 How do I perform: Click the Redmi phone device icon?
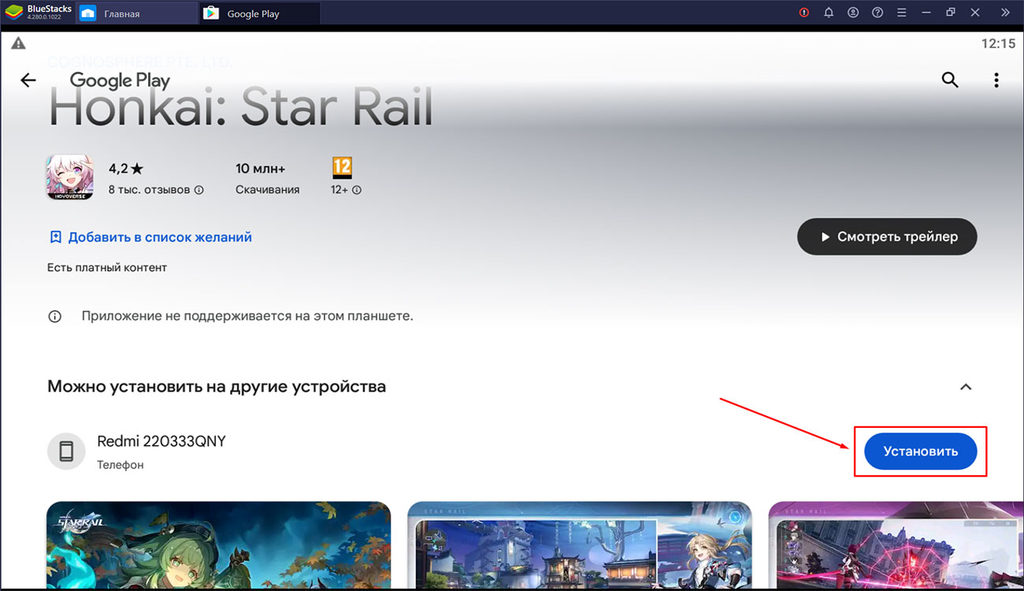(66, 451)
